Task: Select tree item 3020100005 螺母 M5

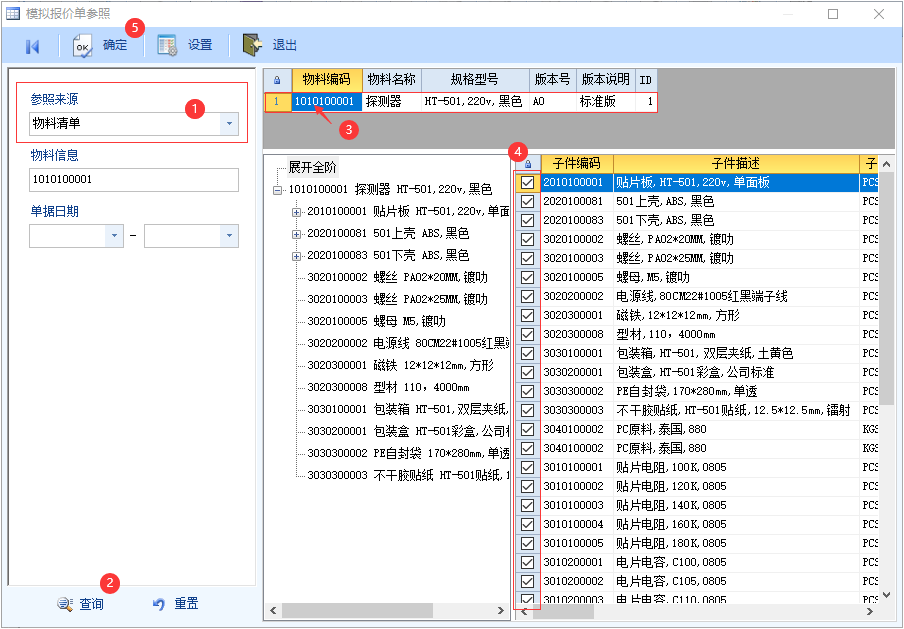Action: (376, 321)
